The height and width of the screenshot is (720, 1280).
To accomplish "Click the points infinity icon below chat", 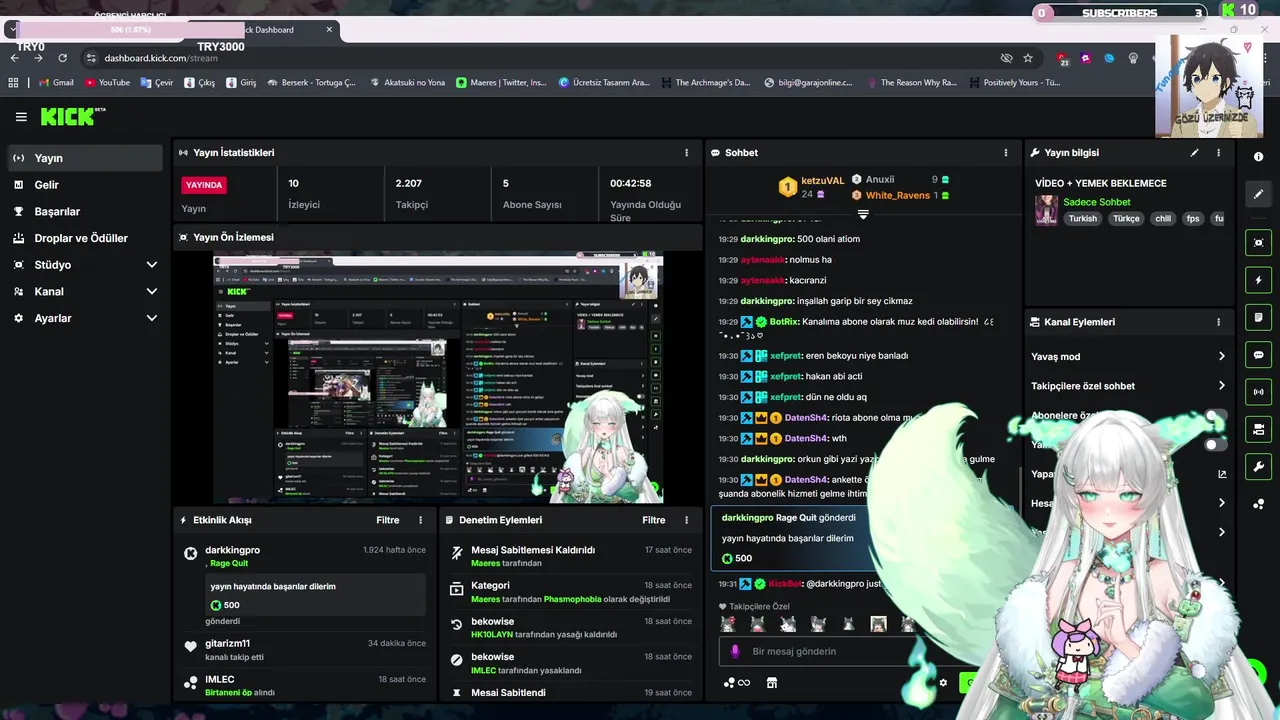I will pos(737,683).
